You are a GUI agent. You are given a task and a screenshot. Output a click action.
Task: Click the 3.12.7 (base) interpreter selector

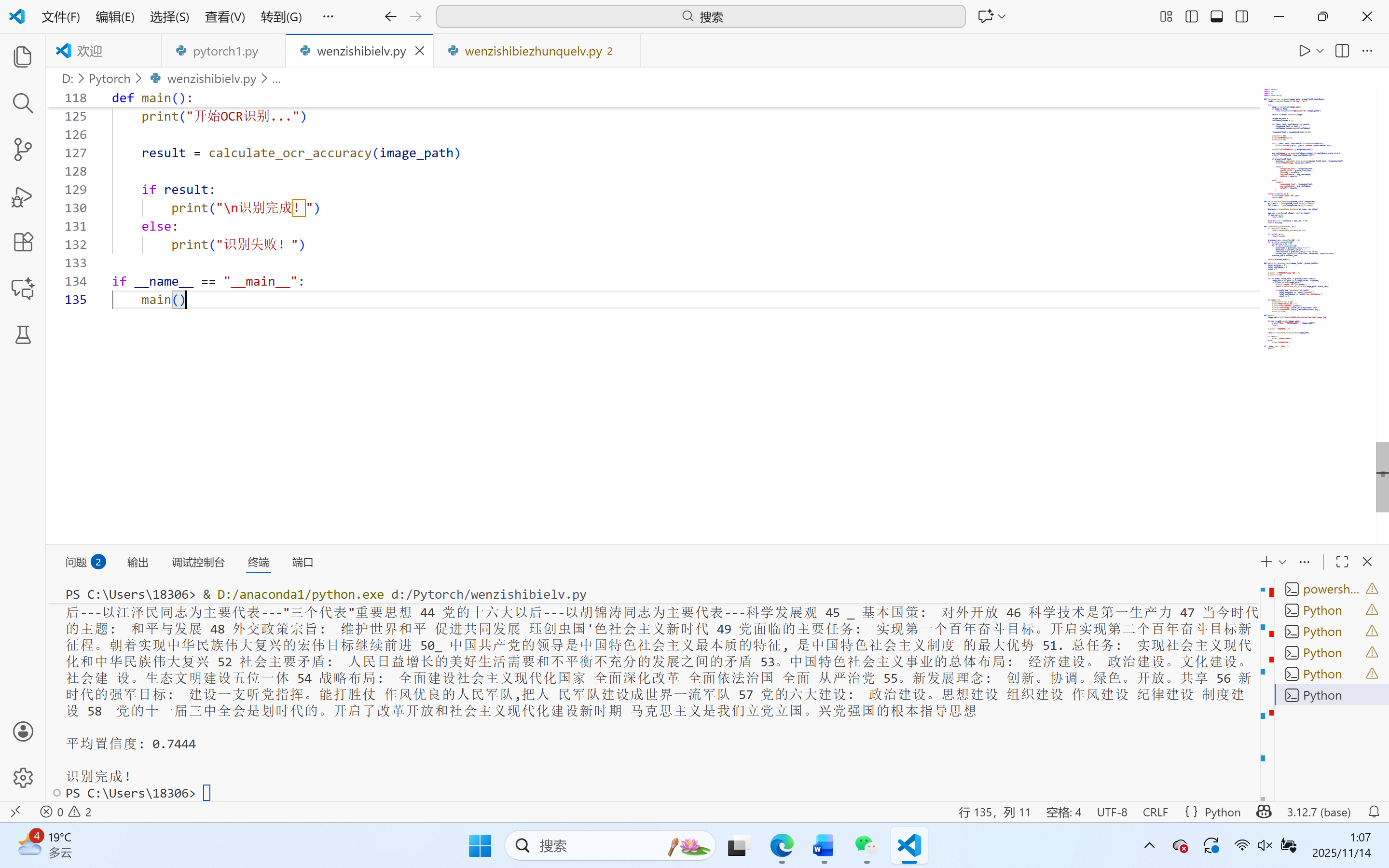pos(1319,812)
